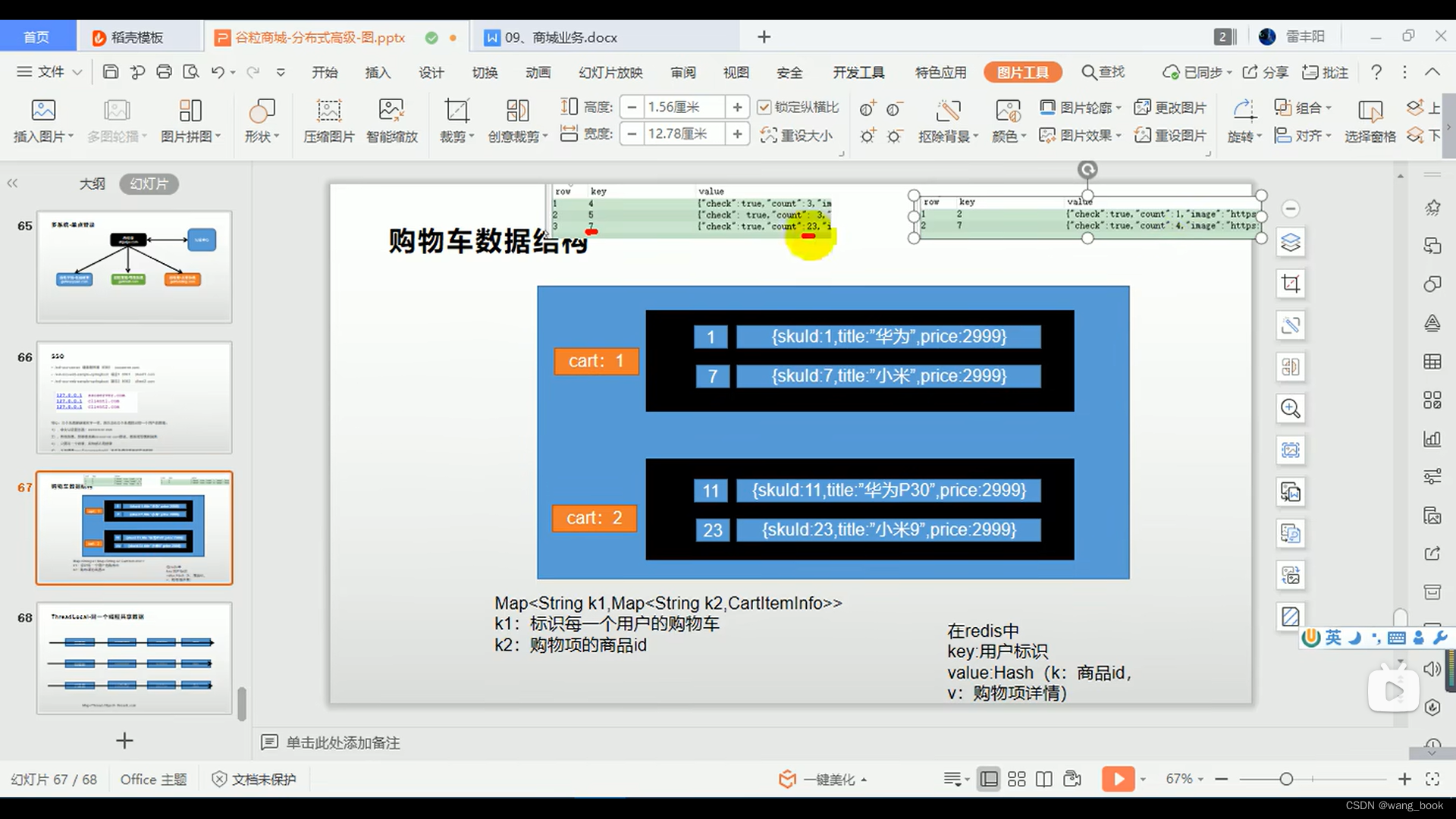The height and width of the screenshot is (819, 1456).
Task: Click the fit-to-window icon in status bar
Action: 1432,779
